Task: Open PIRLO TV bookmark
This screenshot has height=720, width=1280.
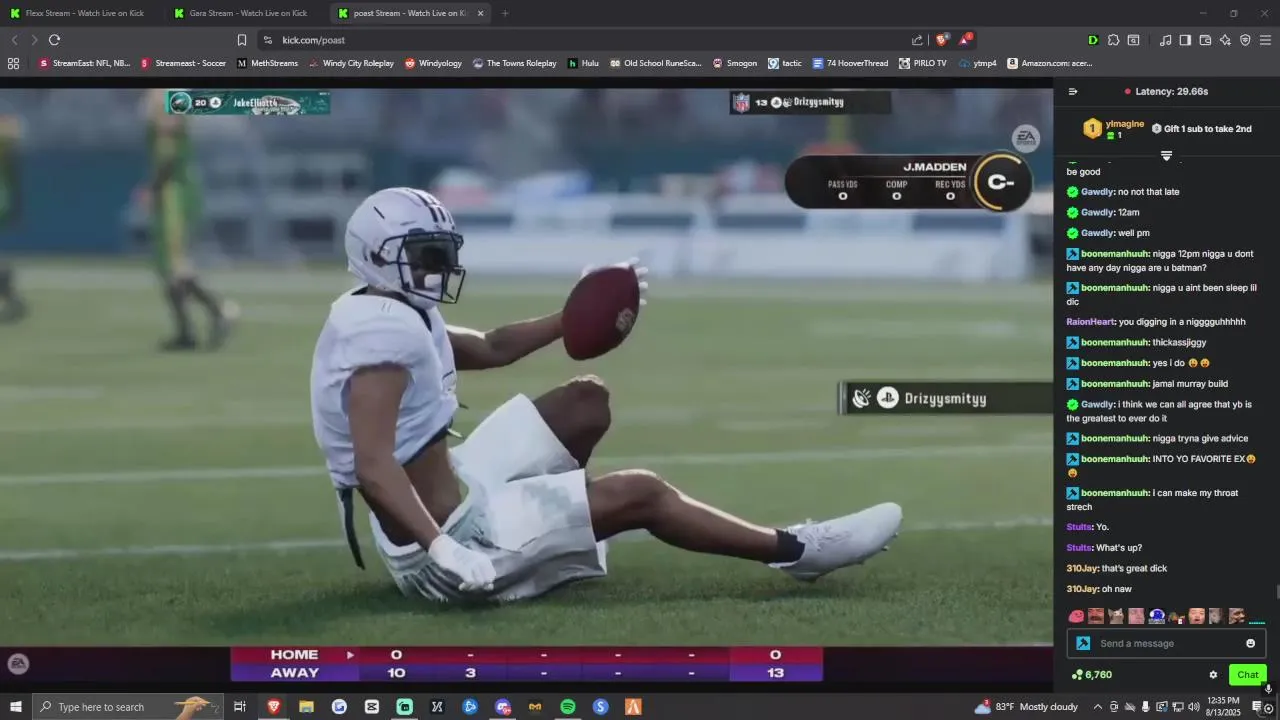Action: [x=922, y=63]
